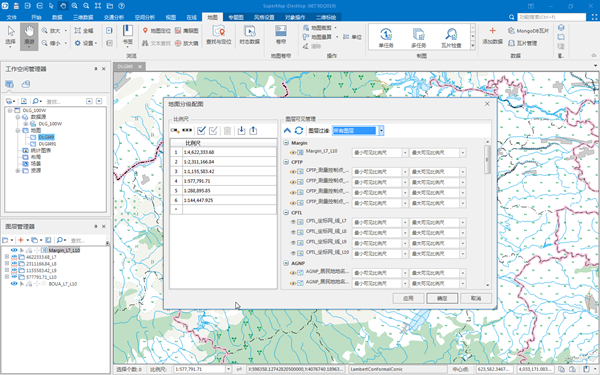Click the blue collapse-all chevron icon
This screenshot has width=600, height=375.
point(287,130)
